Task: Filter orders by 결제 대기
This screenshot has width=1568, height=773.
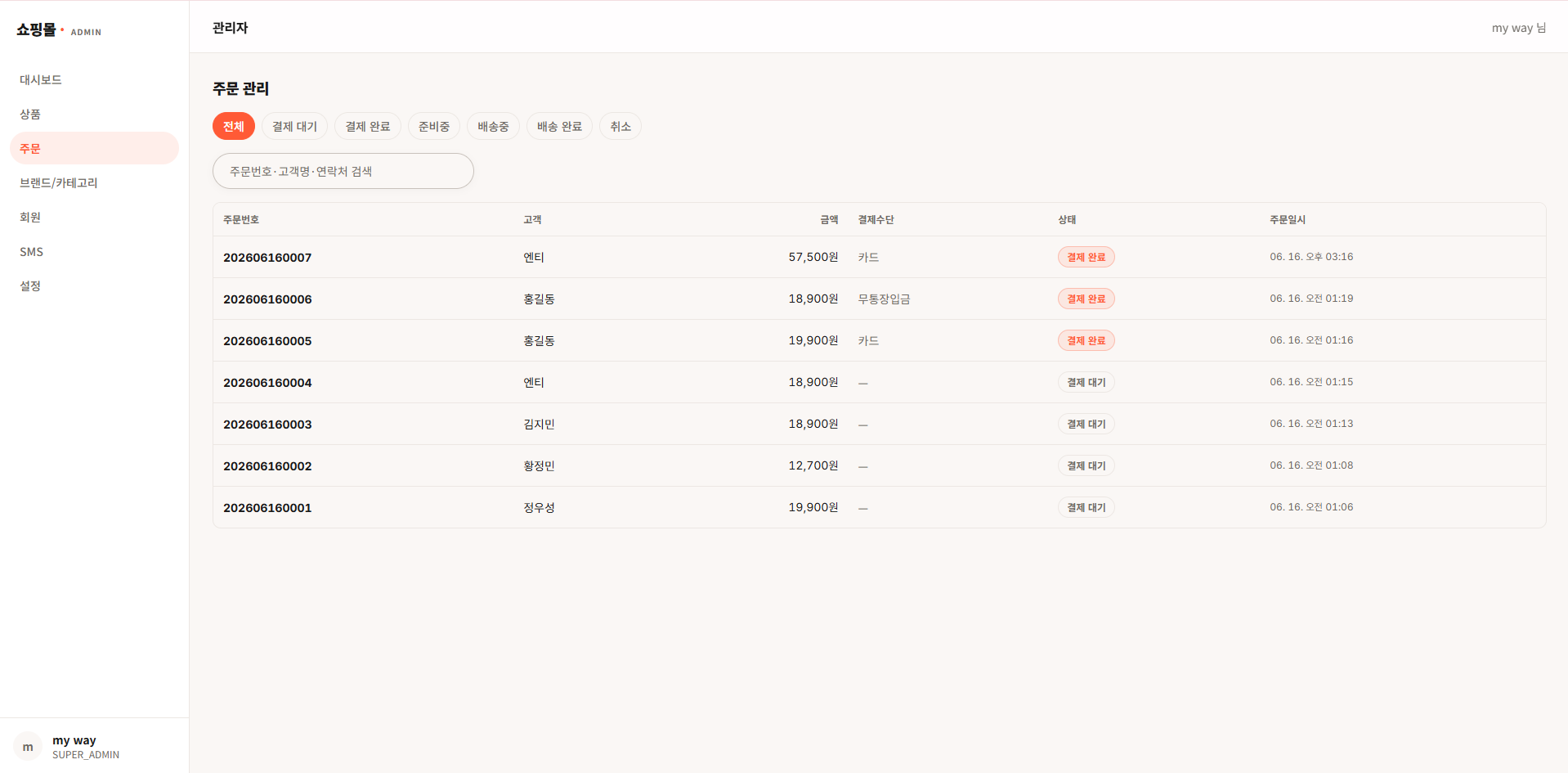Action: pos(294,126)
